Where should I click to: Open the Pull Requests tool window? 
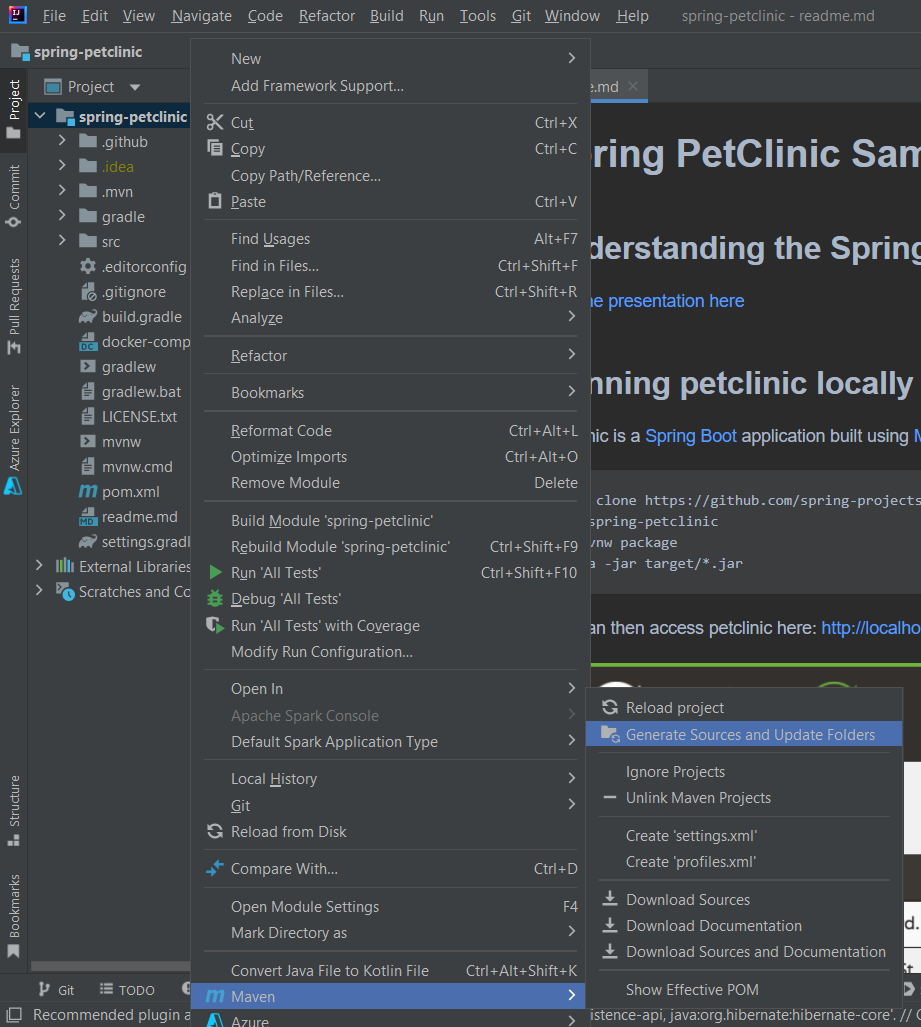pos(14,307)
